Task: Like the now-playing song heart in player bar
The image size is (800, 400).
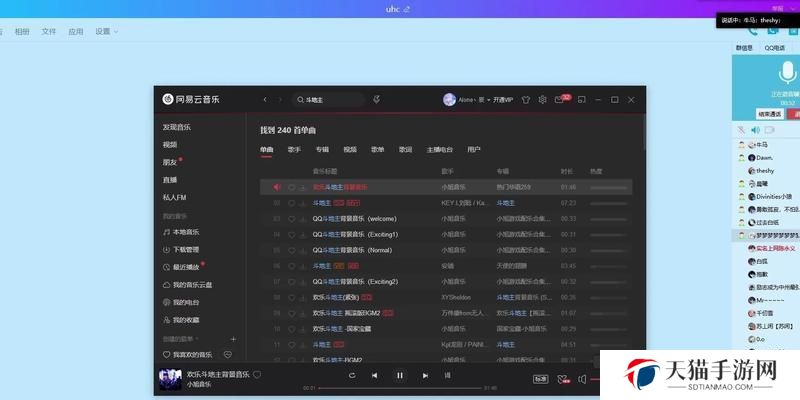Action: click(x=257, y=374)
